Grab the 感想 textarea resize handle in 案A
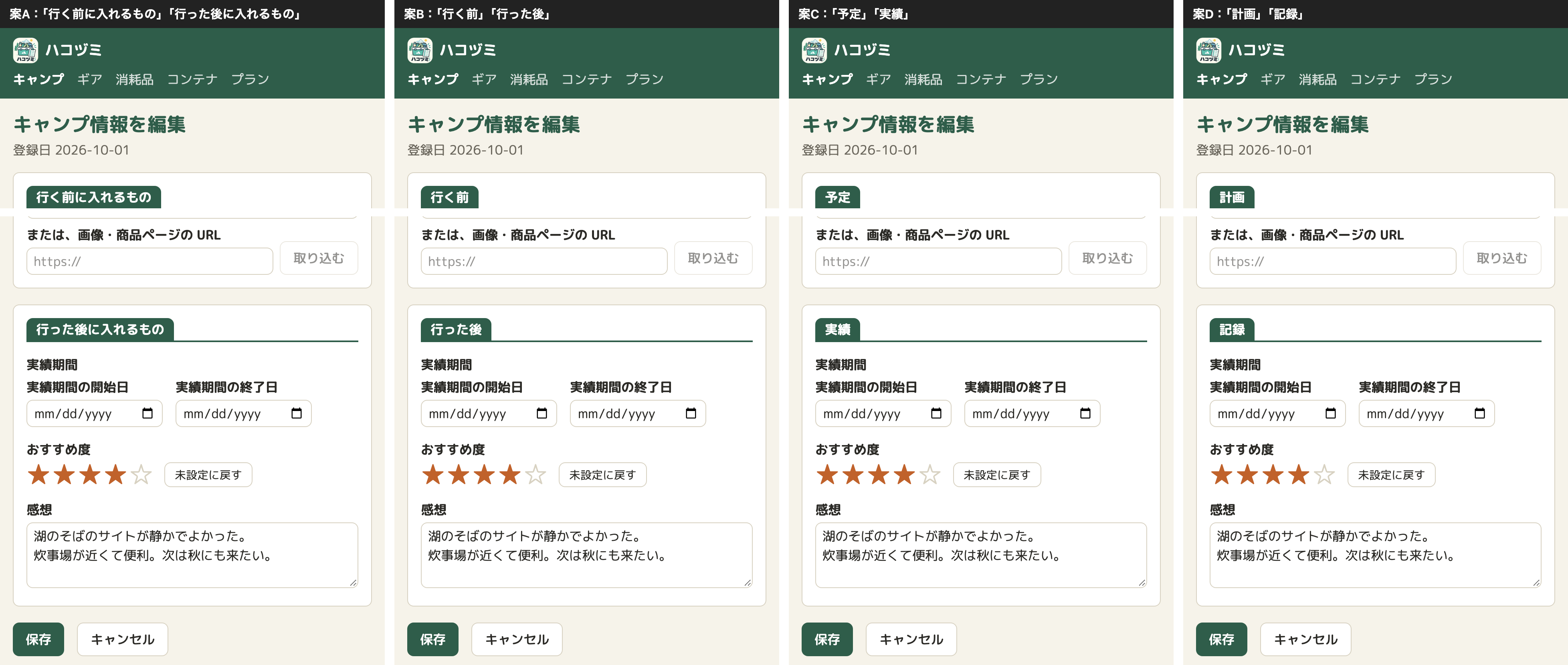The image size is (1568, 665). [x=353, y=583]
